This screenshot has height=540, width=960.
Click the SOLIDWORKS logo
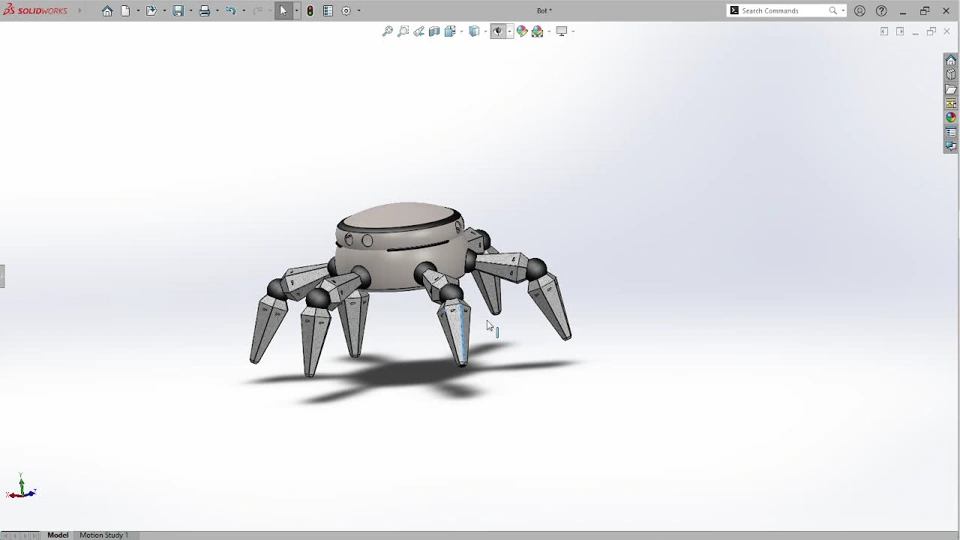pyautogui.click(x=36, y=10)
